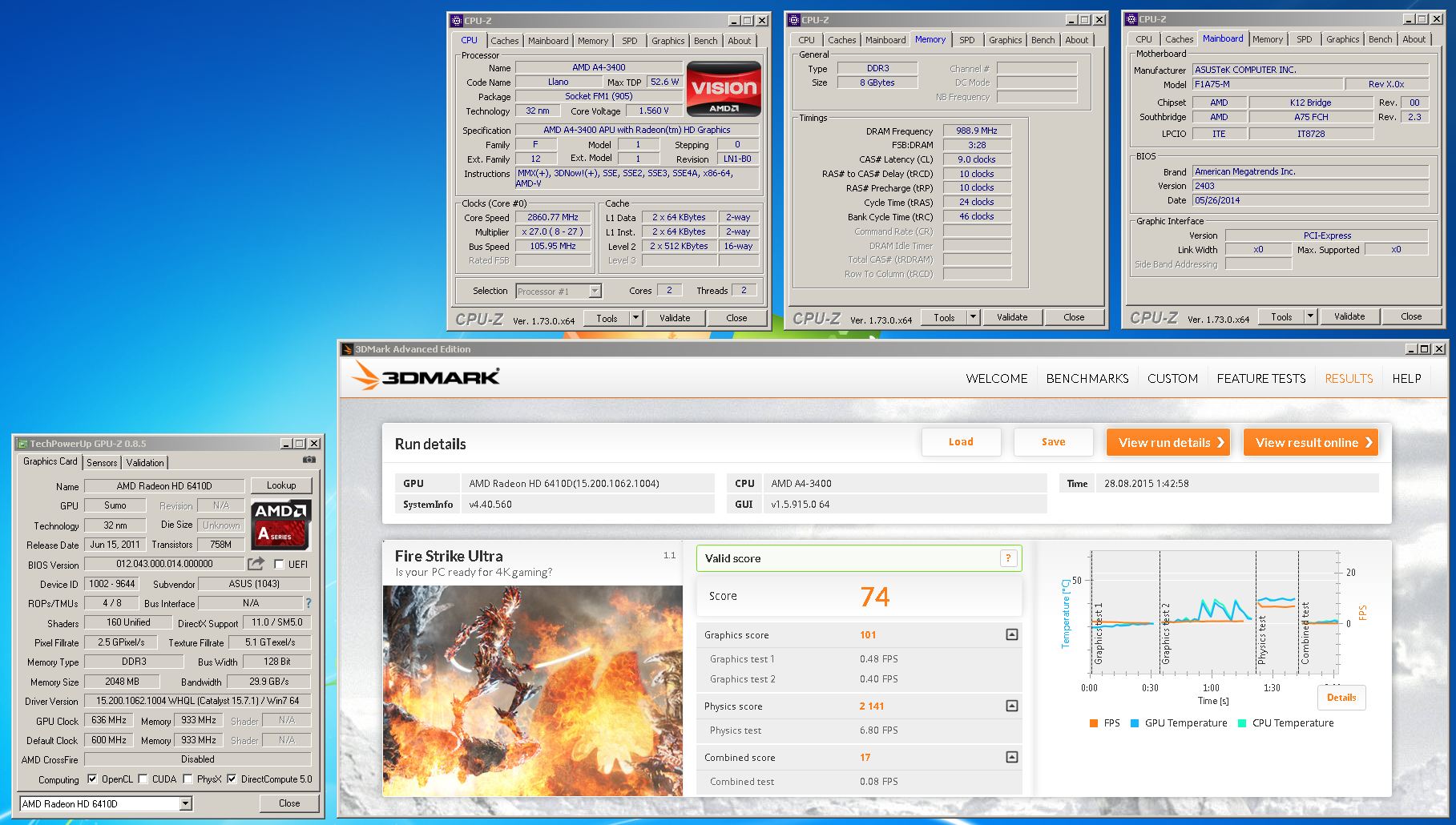Click the CPU-Z title icon in CPU window
This screenshot has height=825, width=1456.
click(457, 21)
